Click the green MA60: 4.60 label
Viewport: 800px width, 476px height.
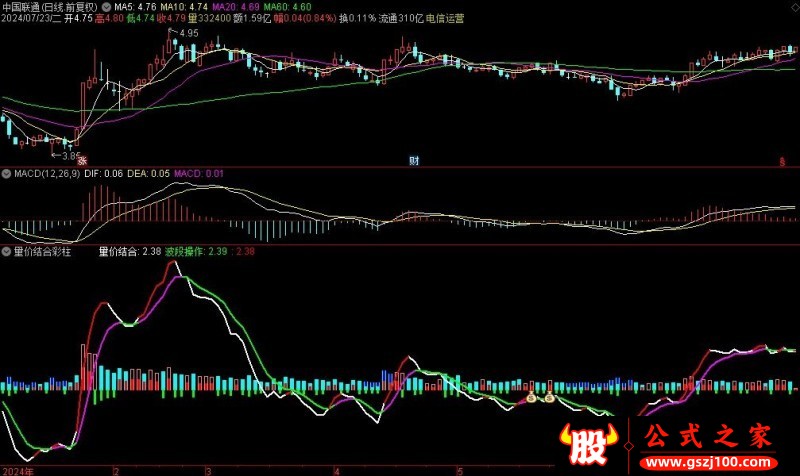click(x=287, y=7)
